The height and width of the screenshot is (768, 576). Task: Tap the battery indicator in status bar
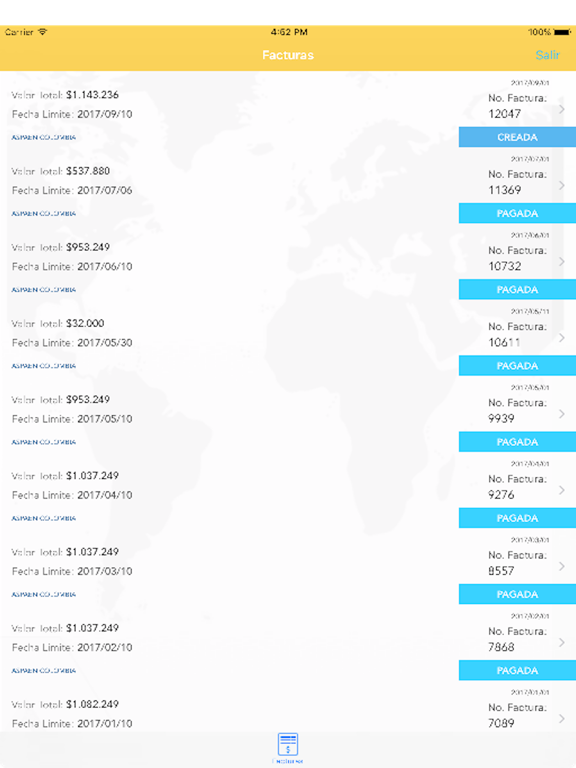[x=562, y=32]
